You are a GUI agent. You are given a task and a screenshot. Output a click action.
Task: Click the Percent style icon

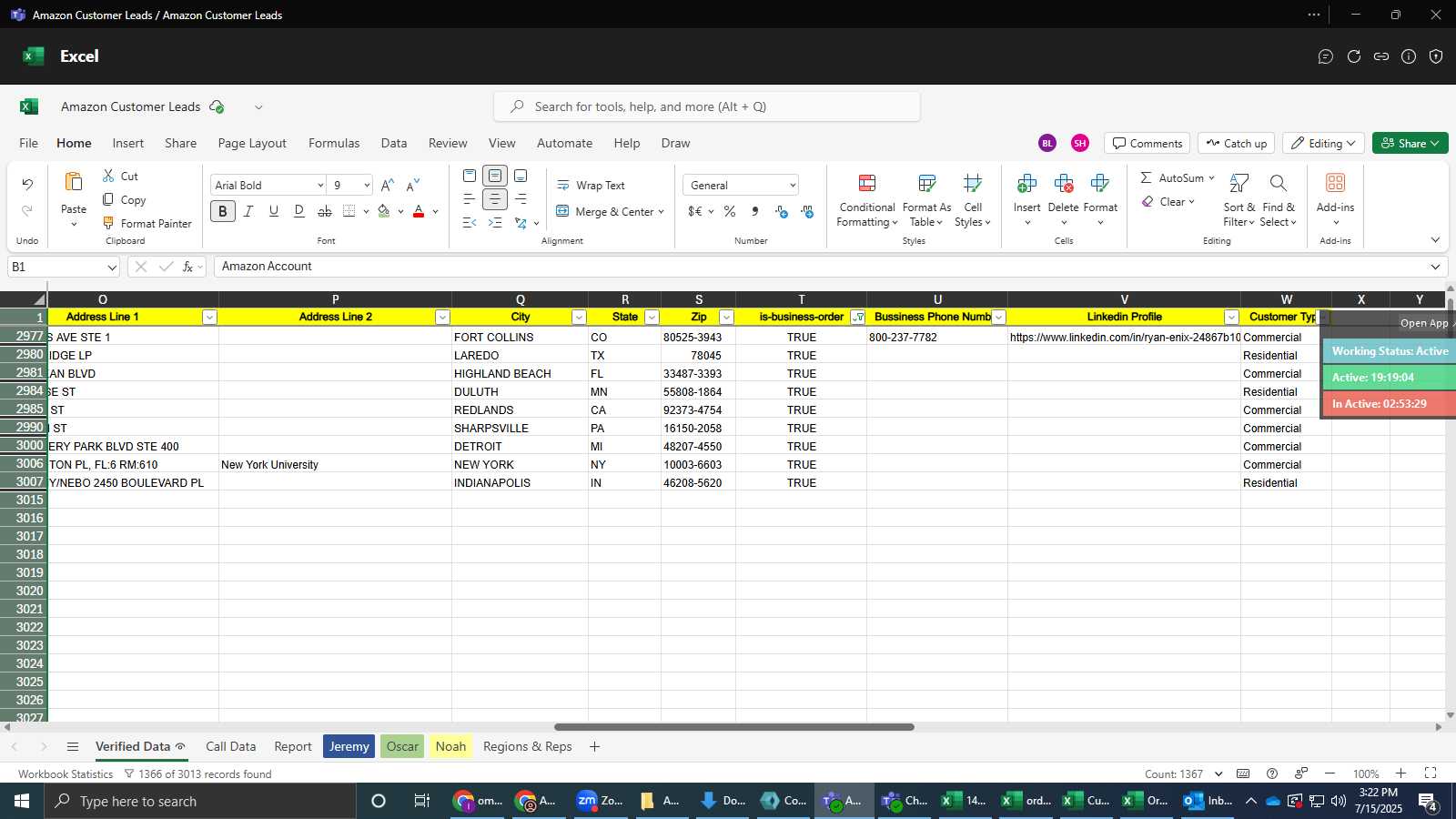point(730,211)
